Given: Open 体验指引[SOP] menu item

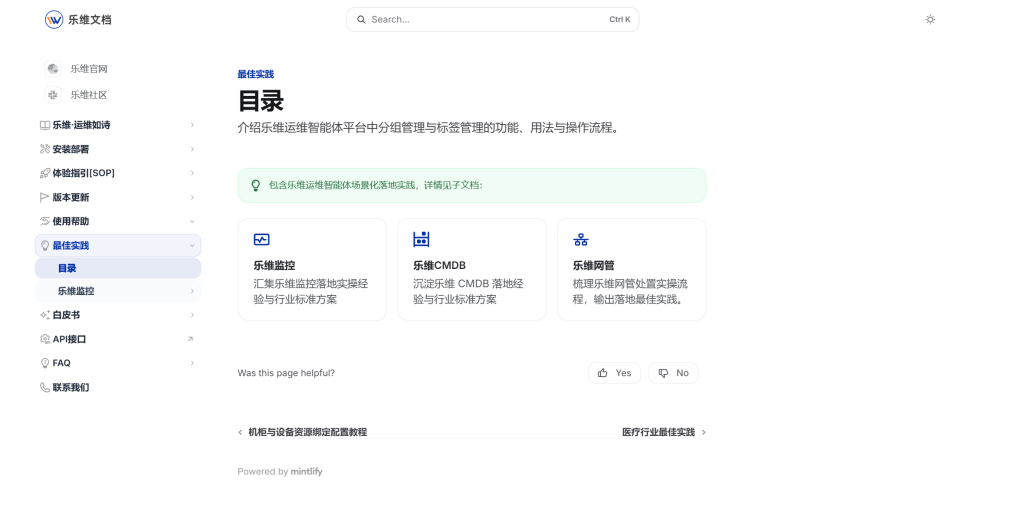Looking at the screenshot, I should pyautogui.click(x=118, y=173).
